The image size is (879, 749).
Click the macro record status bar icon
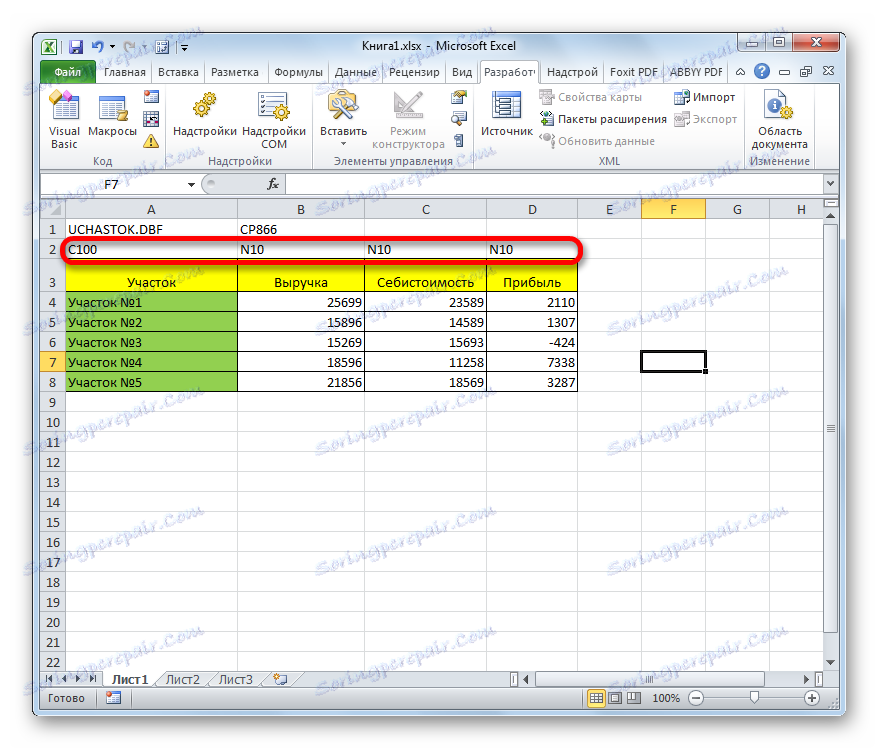pos(113,697)
